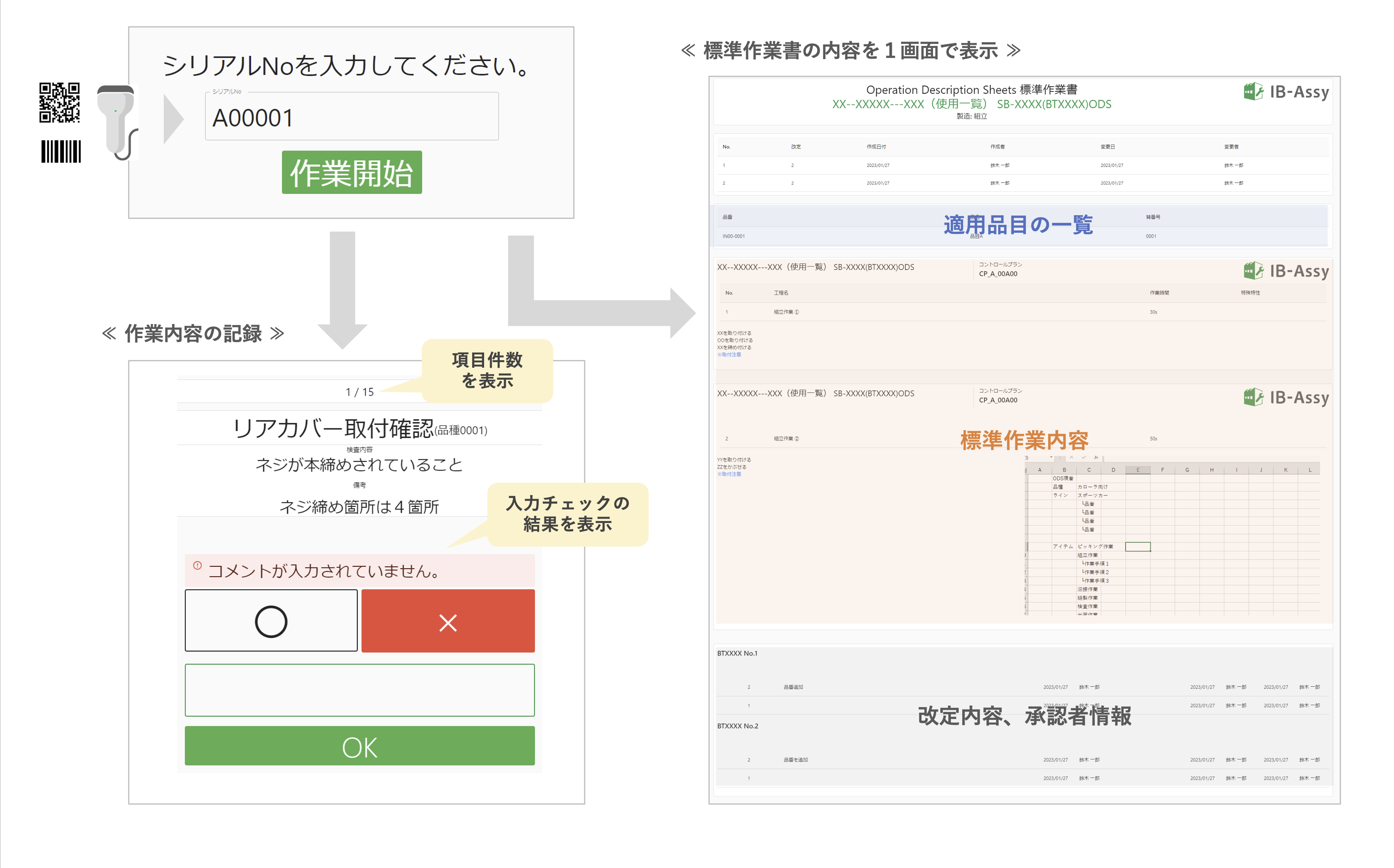Click the 1 / 15 item counter
Screen dimensions: 1394x868
(x=359, y=392)
